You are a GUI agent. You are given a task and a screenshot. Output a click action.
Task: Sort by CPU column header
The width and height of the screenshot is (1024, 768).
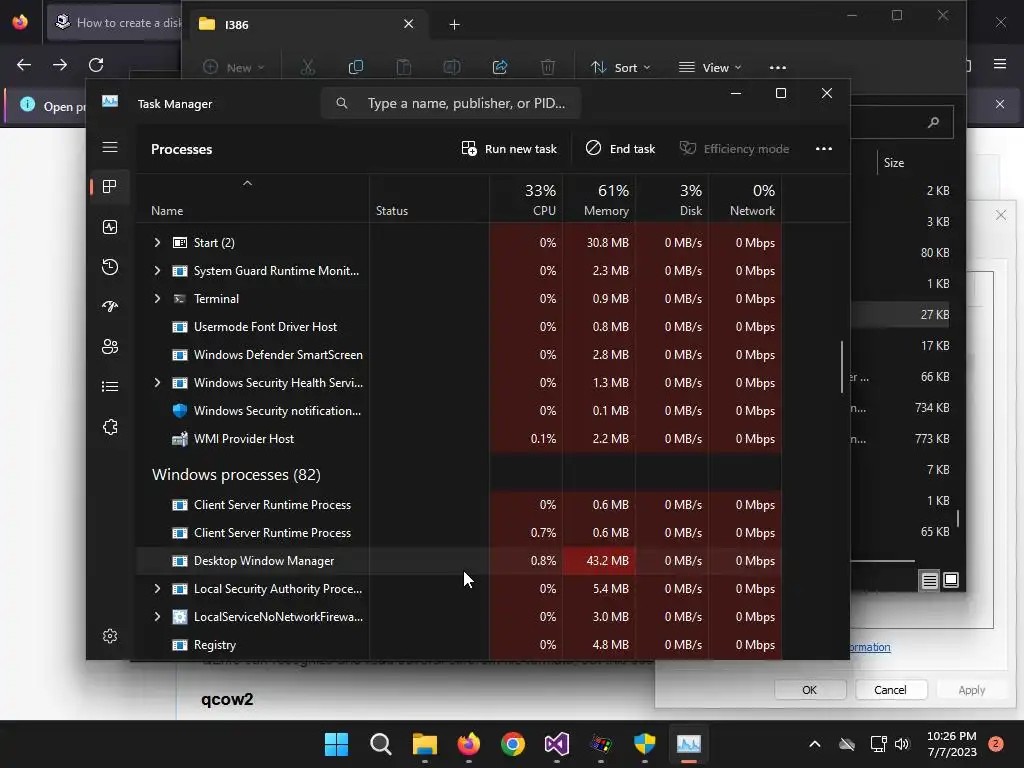(526, 200)
